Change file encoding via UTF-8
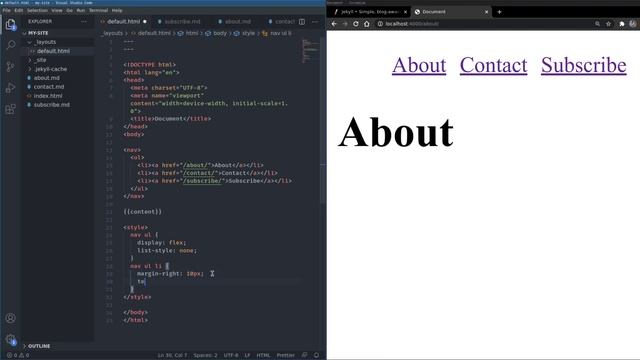Viewport: 640px width, 360px height. [x=231, y=355]
